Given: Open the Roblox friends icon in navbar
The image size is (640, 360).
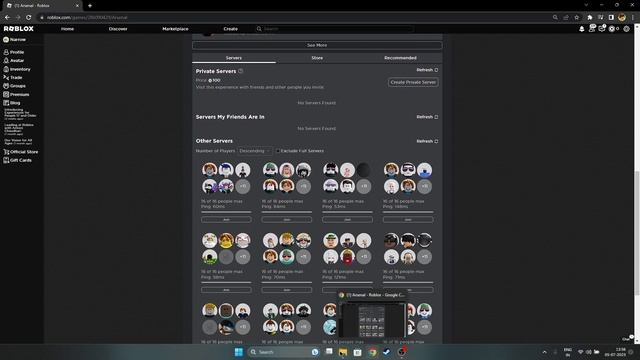Looking at the screenshot, I should [592, 29].
